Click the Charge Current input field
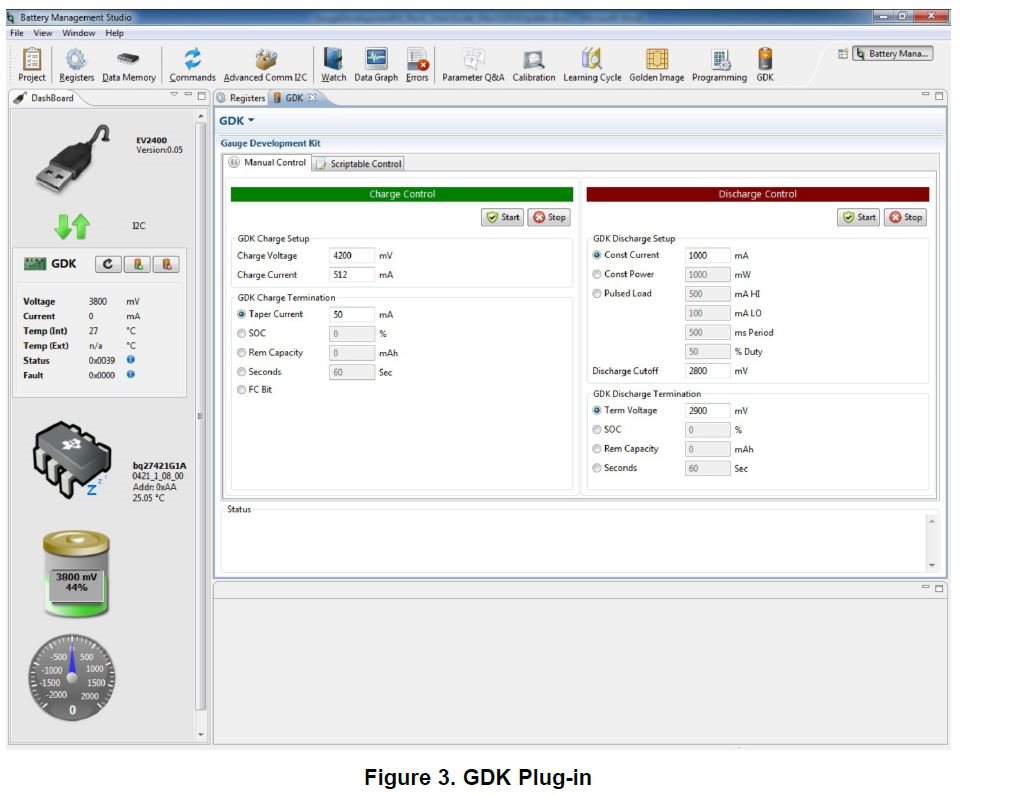The width and height of the screenshot is (1010, 797). pyautogui.click(x=351, y=275)
